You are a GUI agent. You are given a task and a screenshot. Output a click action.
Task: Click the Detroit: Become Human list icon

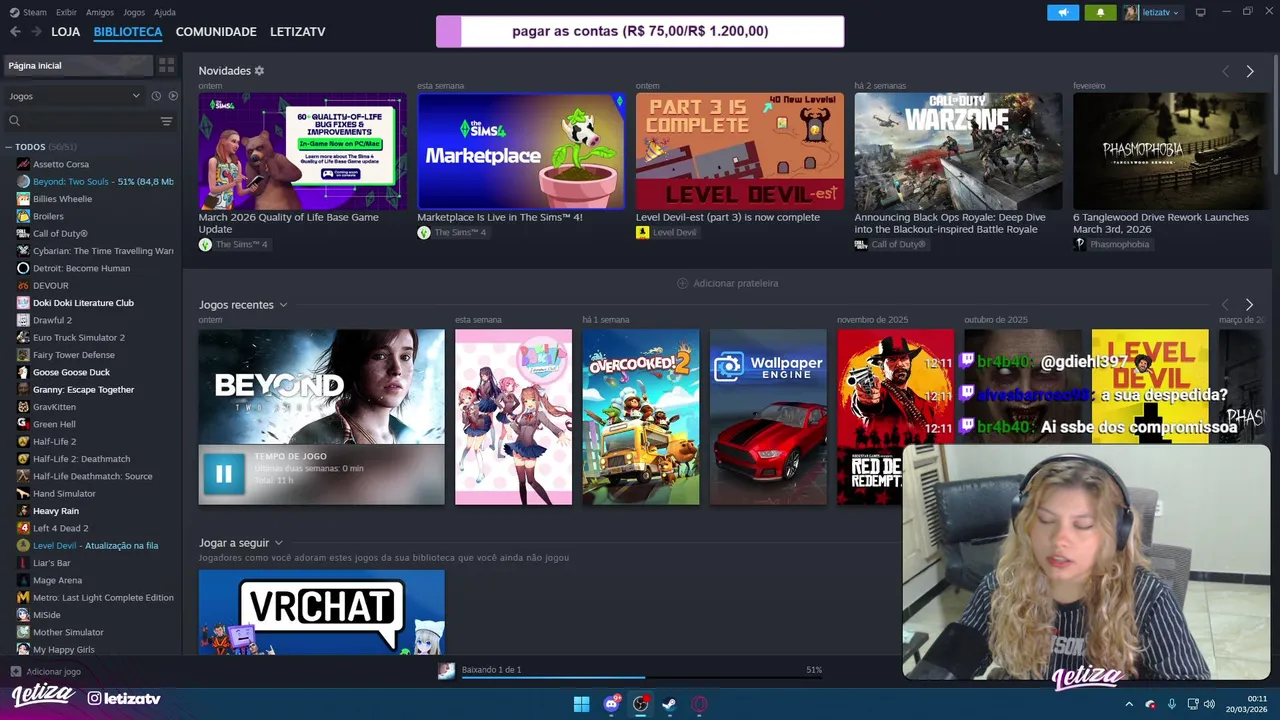23,268
